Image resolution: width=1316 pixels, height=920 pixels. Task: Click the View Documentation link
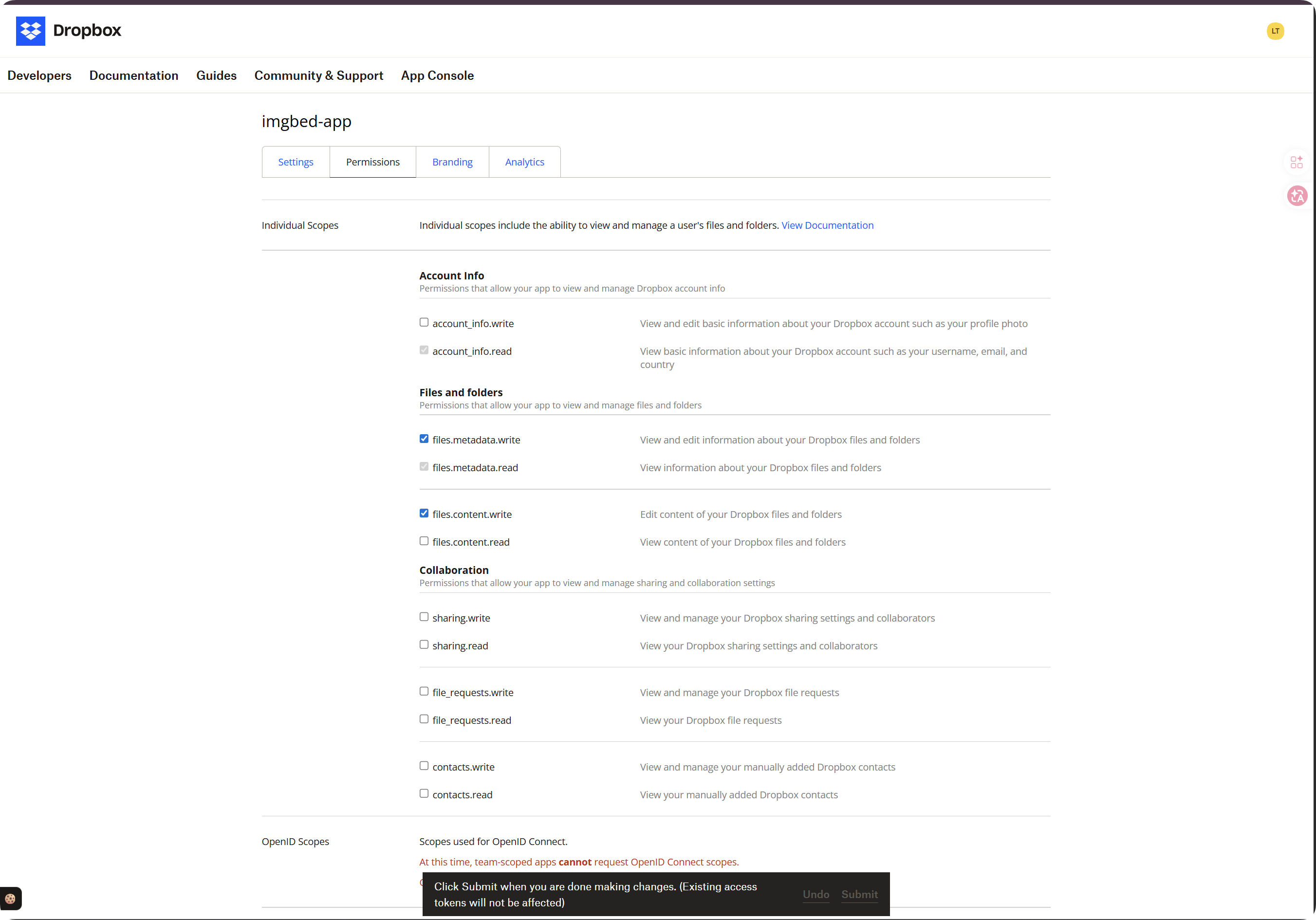click(x=827, y=226)
